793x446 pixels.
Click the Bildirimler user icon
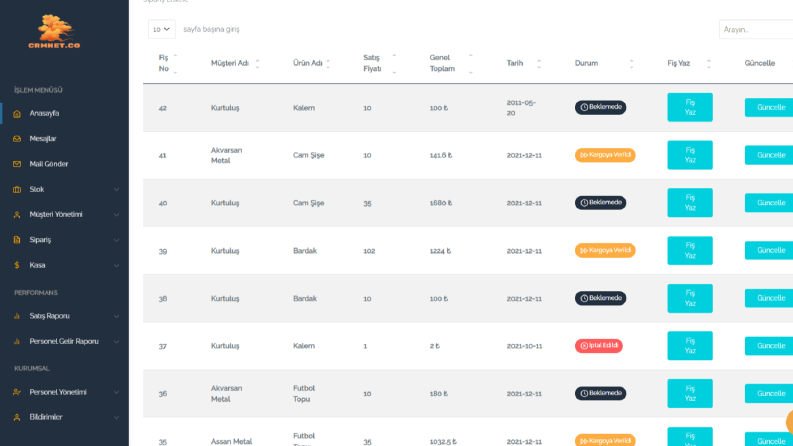click(17, 418)
